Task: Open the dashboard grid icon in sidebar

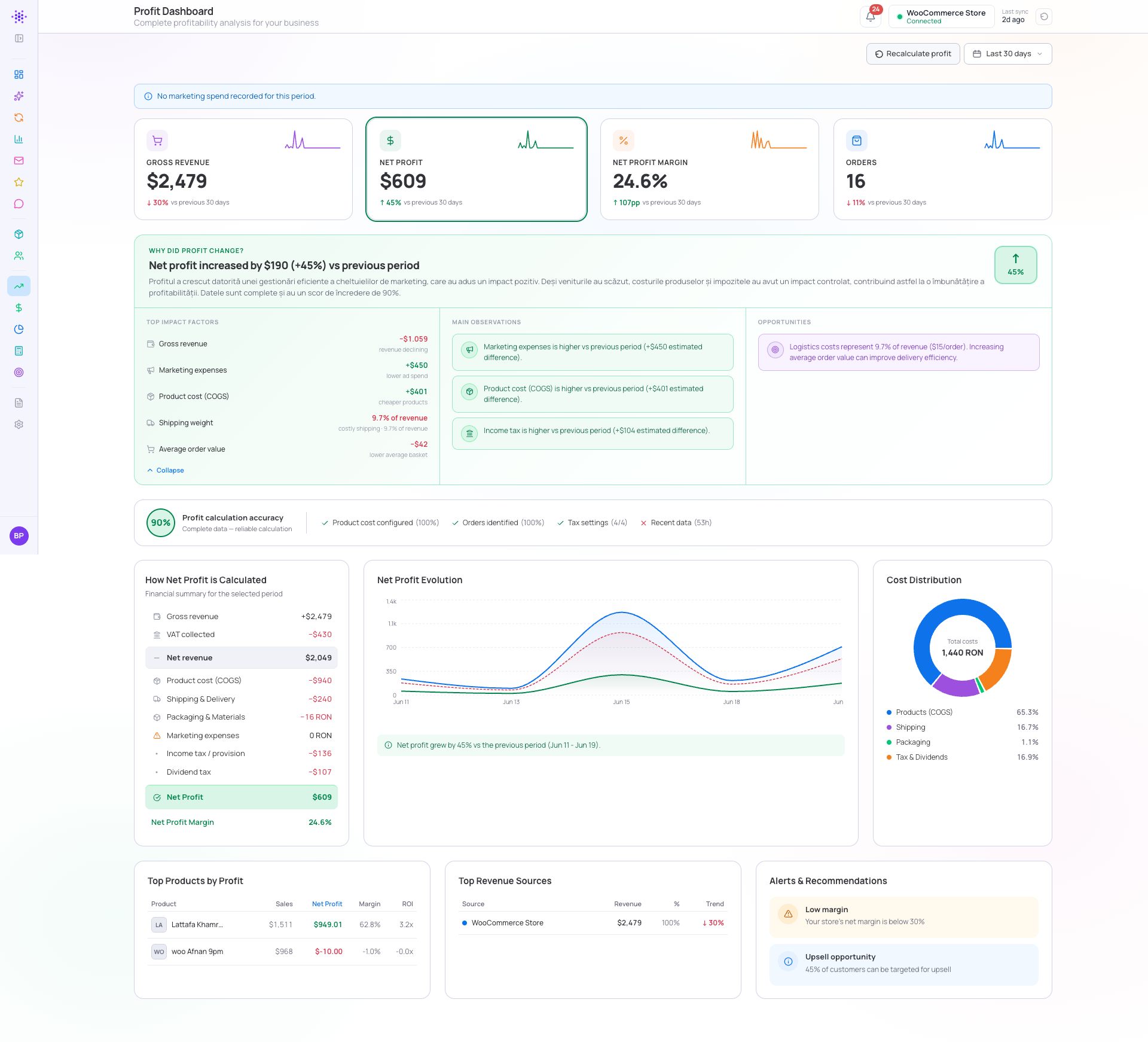Action: pos(19,75)
